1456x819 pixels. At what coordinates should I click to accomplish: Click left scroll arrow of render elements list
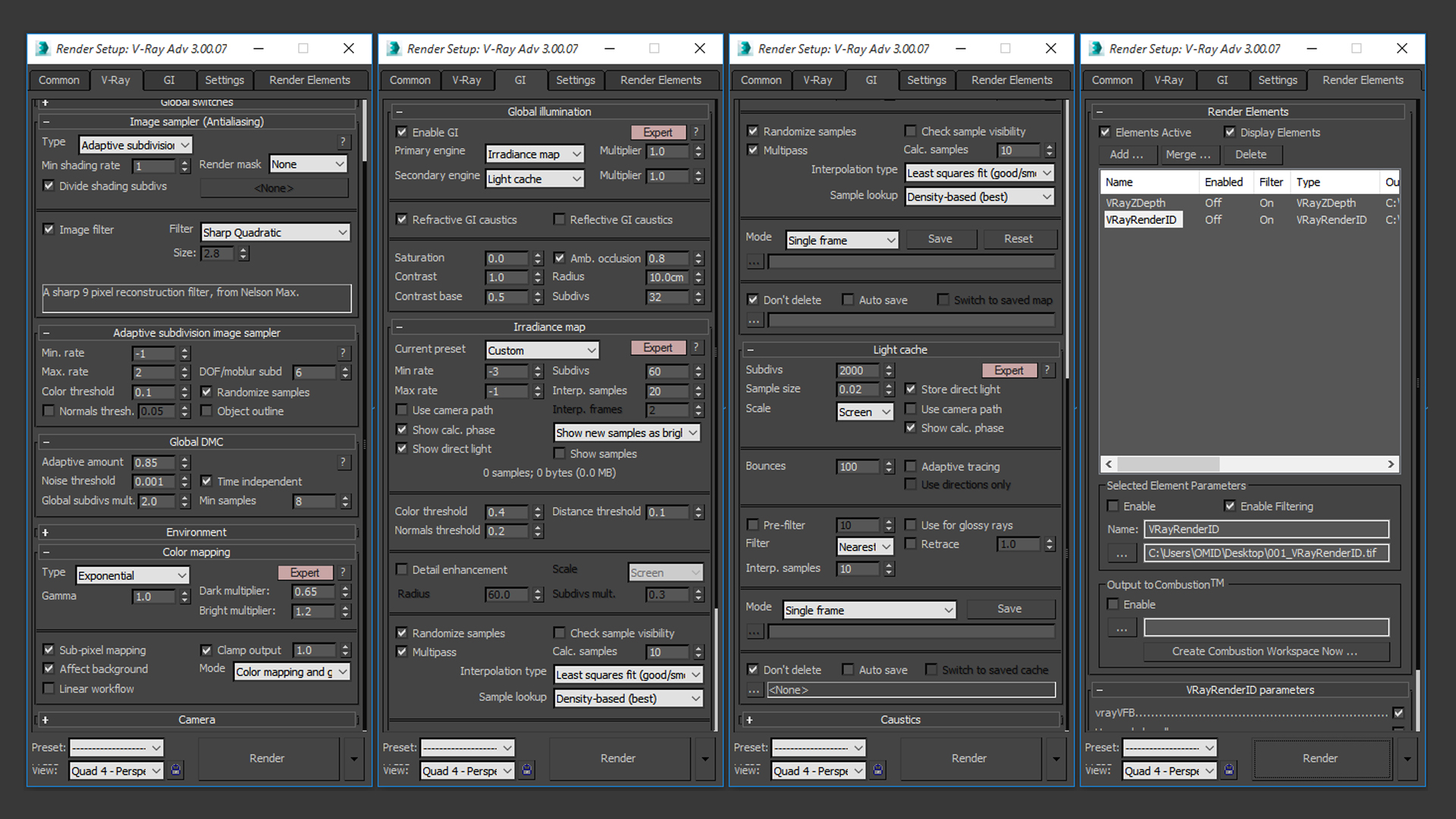click(x=1109, y=464)
